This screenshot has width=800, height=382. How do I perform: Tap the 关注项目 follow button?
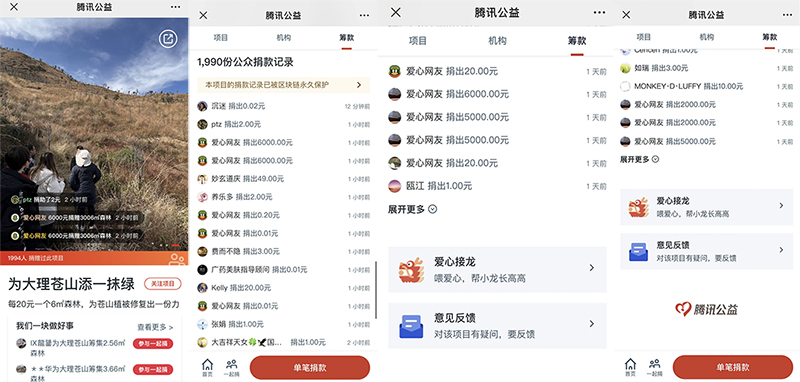click(163, 284)
